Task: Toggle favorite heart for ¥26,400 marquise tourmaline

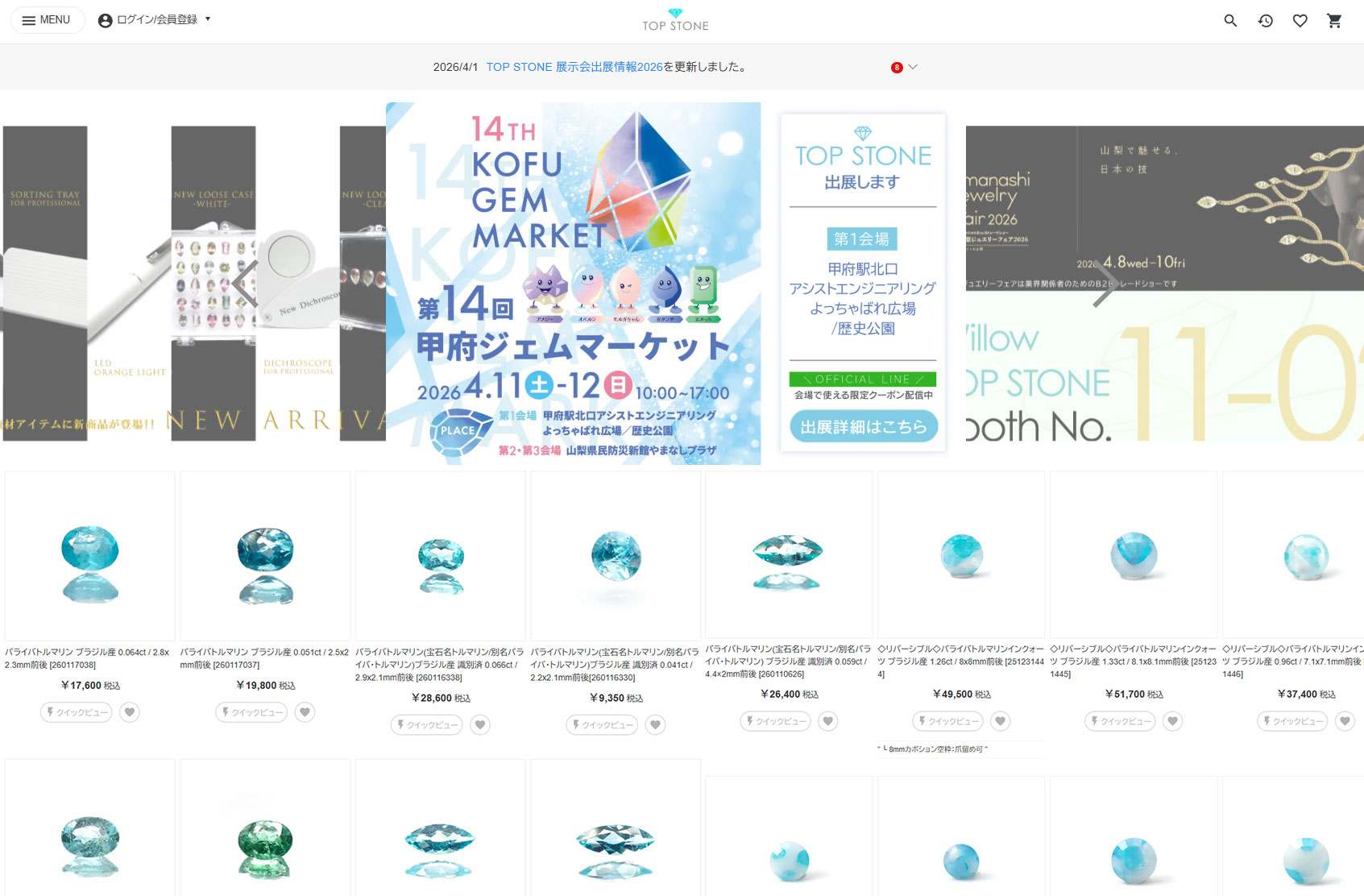Action: (x=828, y=721)
